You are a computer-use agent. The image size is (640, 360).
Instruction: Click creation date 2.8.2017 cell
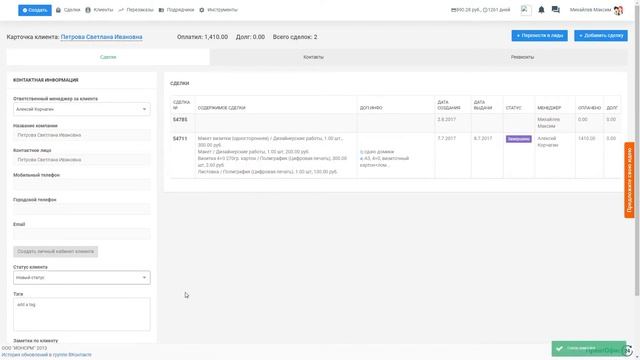click(x=446, y=120)
